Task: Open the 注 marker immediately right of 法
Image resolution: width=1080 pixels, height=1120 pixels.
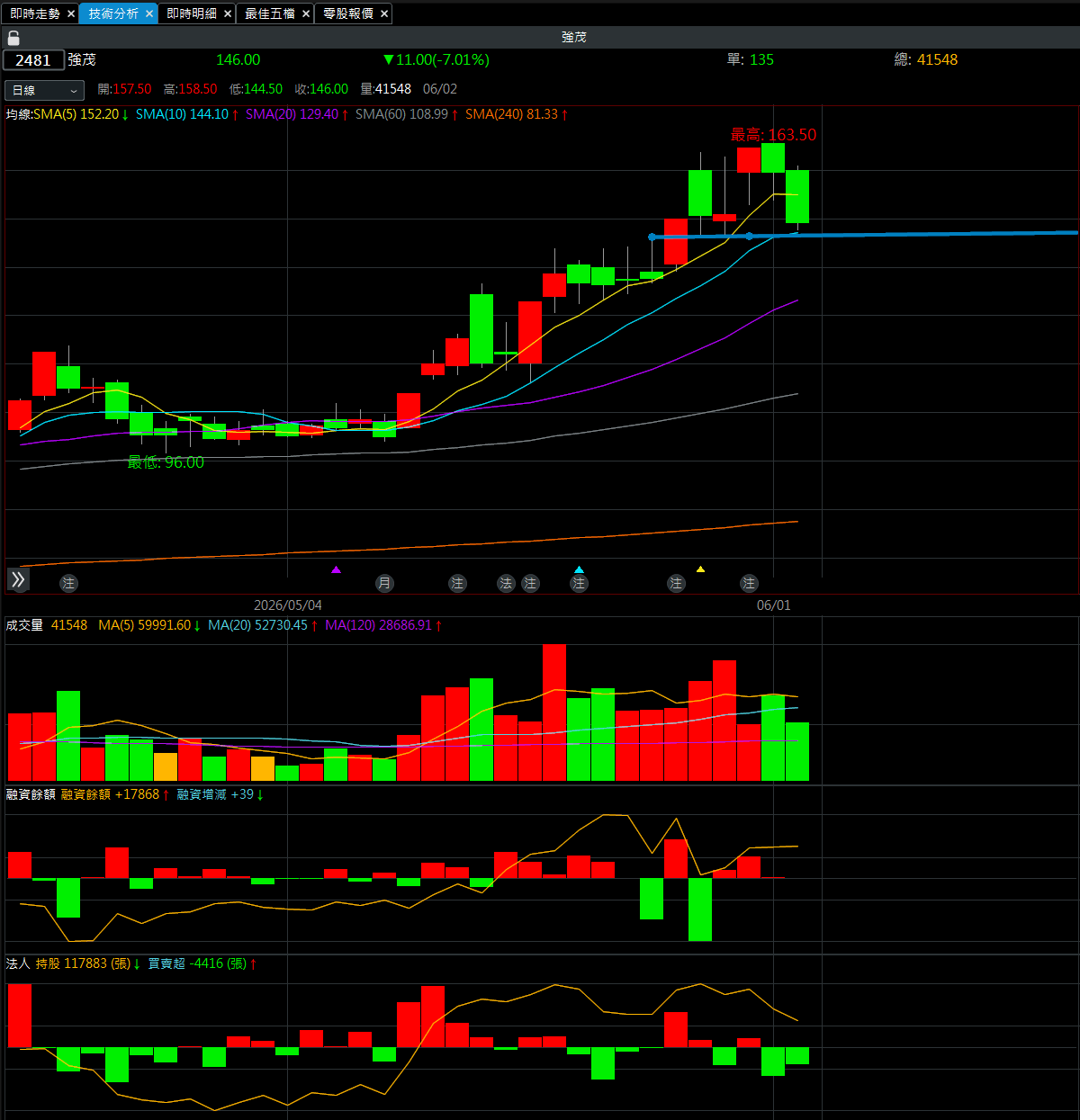Action: [530, 583]
